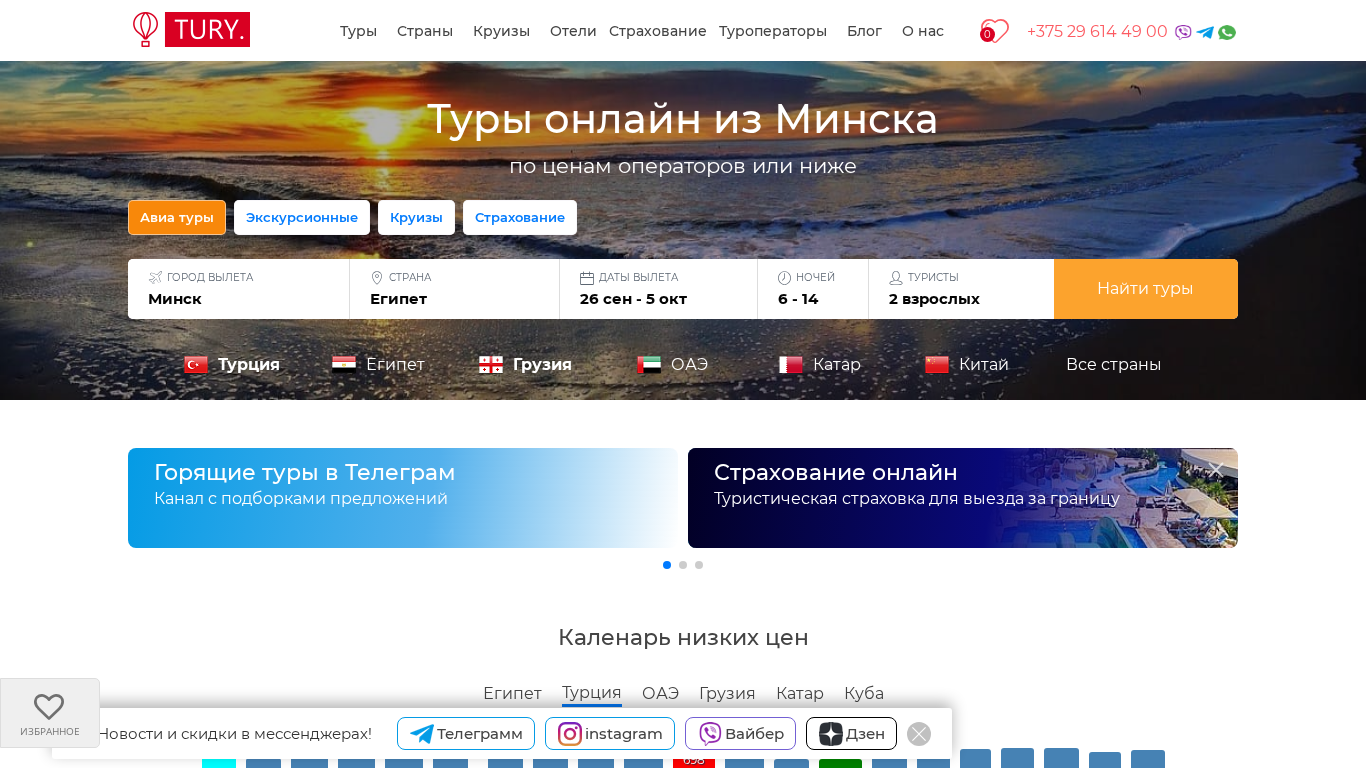Select the Круизы tab above search form
Viewport: 1366px width, 768px height.
tap(416, 218)
